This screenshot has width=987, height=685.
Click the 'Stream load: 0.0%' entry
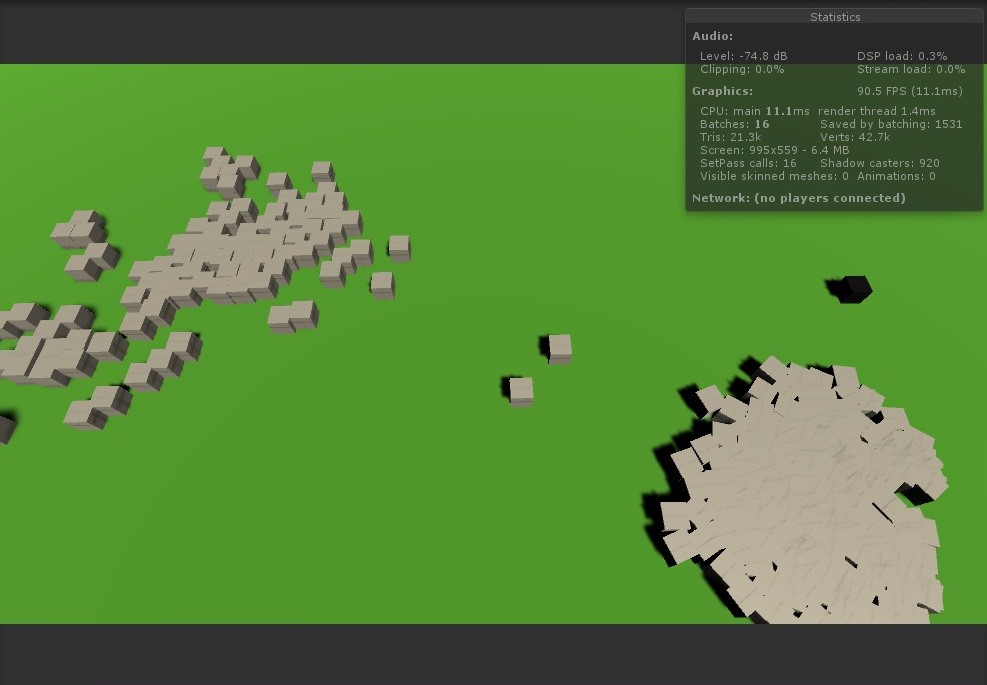[x=911, y=69]
